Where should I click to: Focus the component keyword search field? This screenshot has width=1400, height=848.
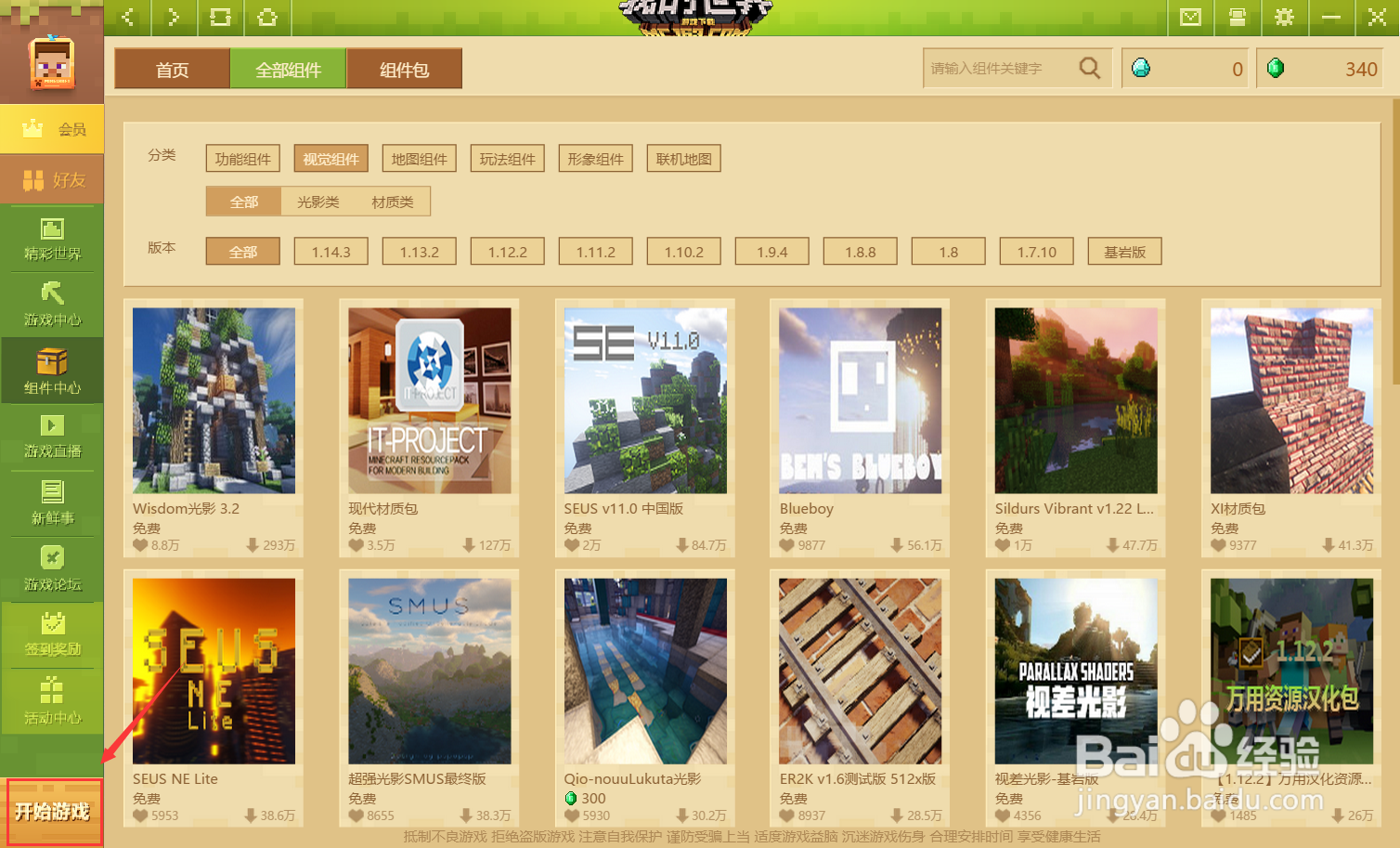pyautogui.click(x=1000, y=68)
